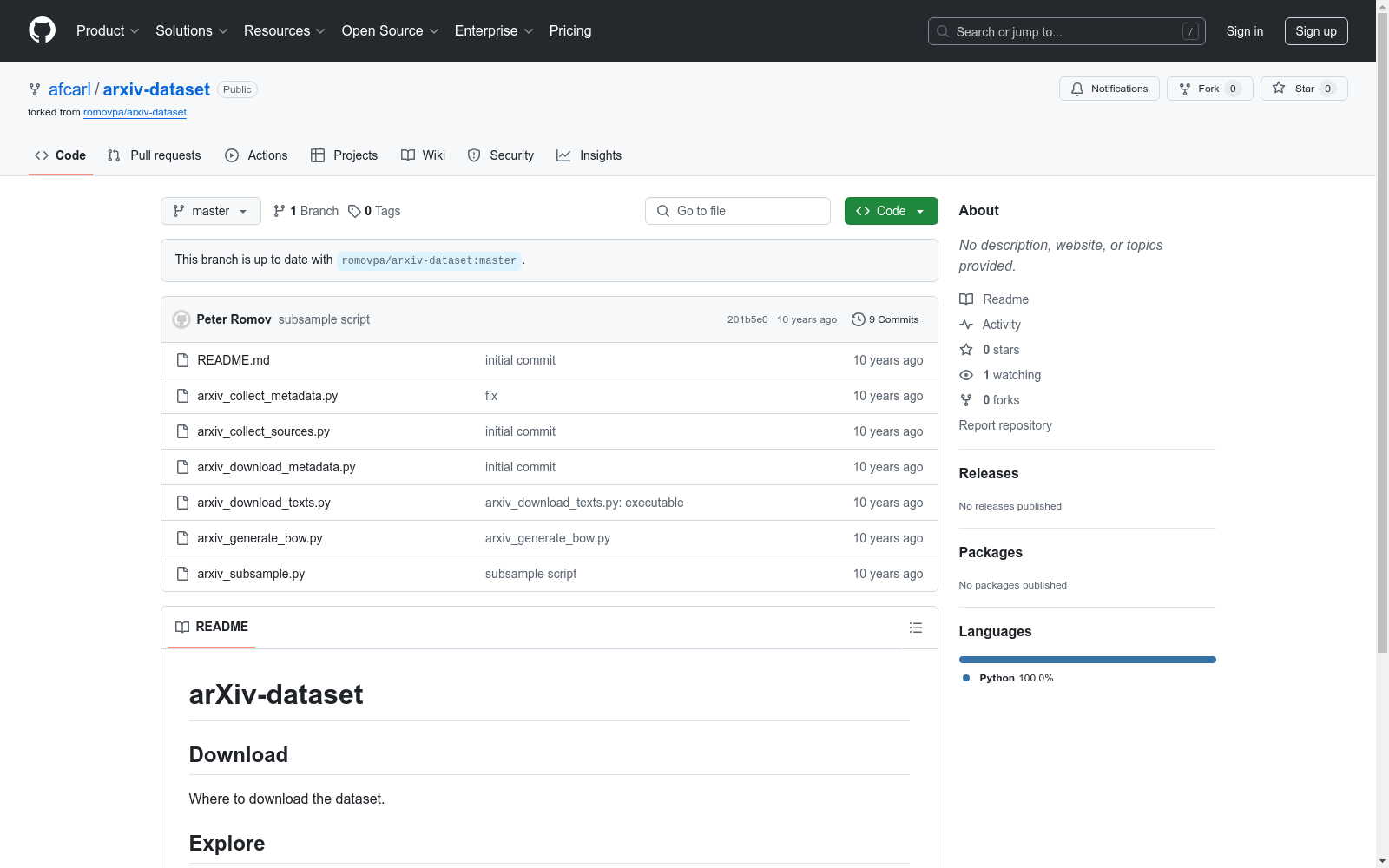
Task: Open commit hash 201b5e0
Action: [747, 319]
